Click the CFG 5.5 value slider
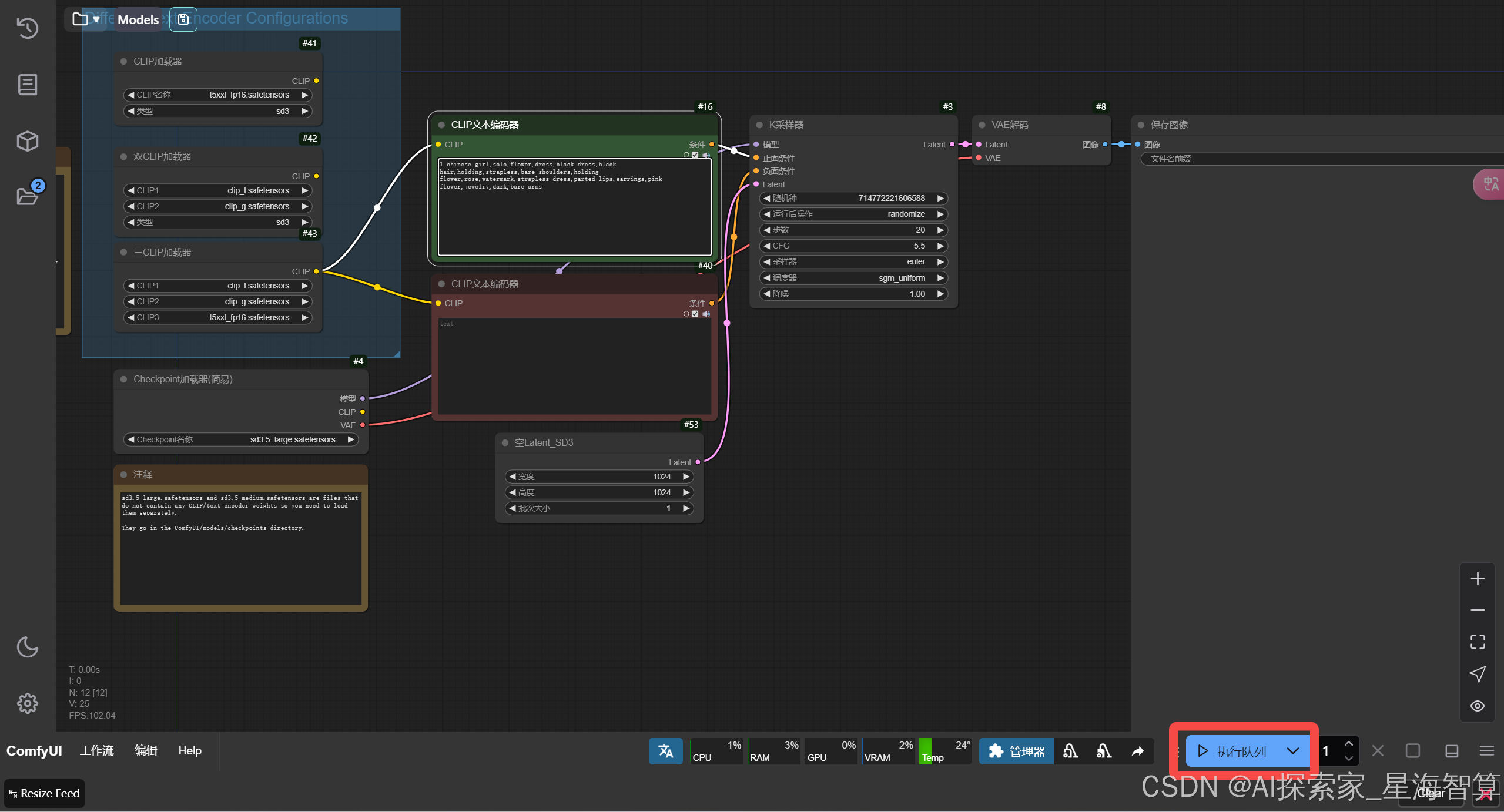 853,246
